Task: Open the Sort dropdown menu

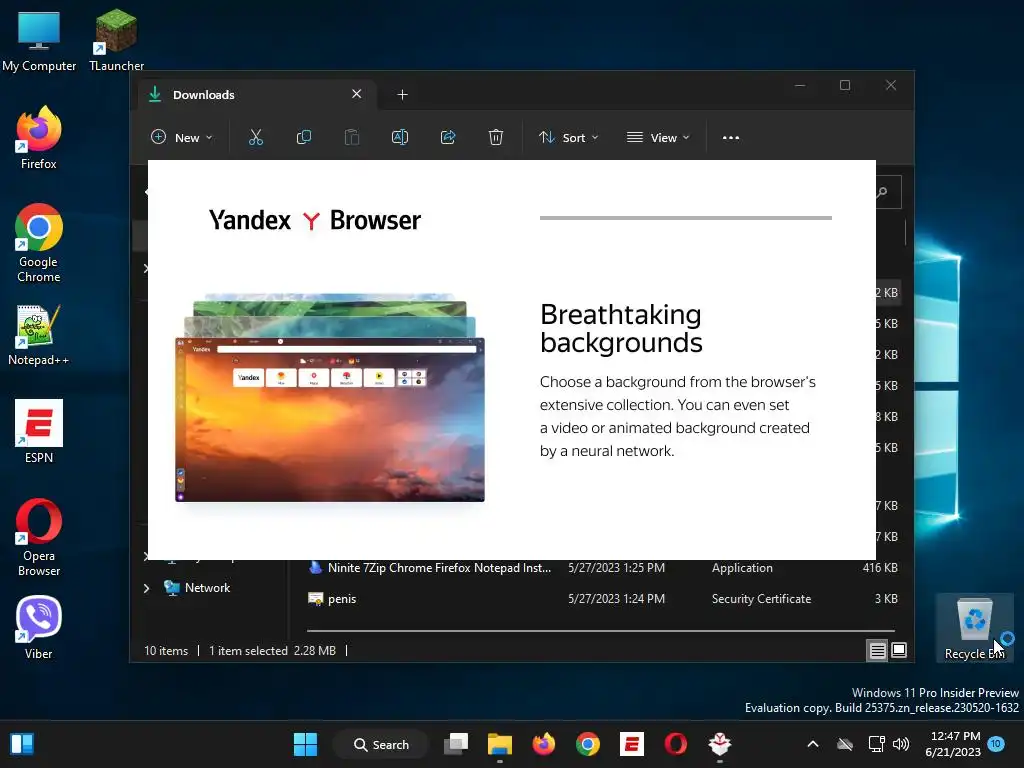Action: coord(568,137)
